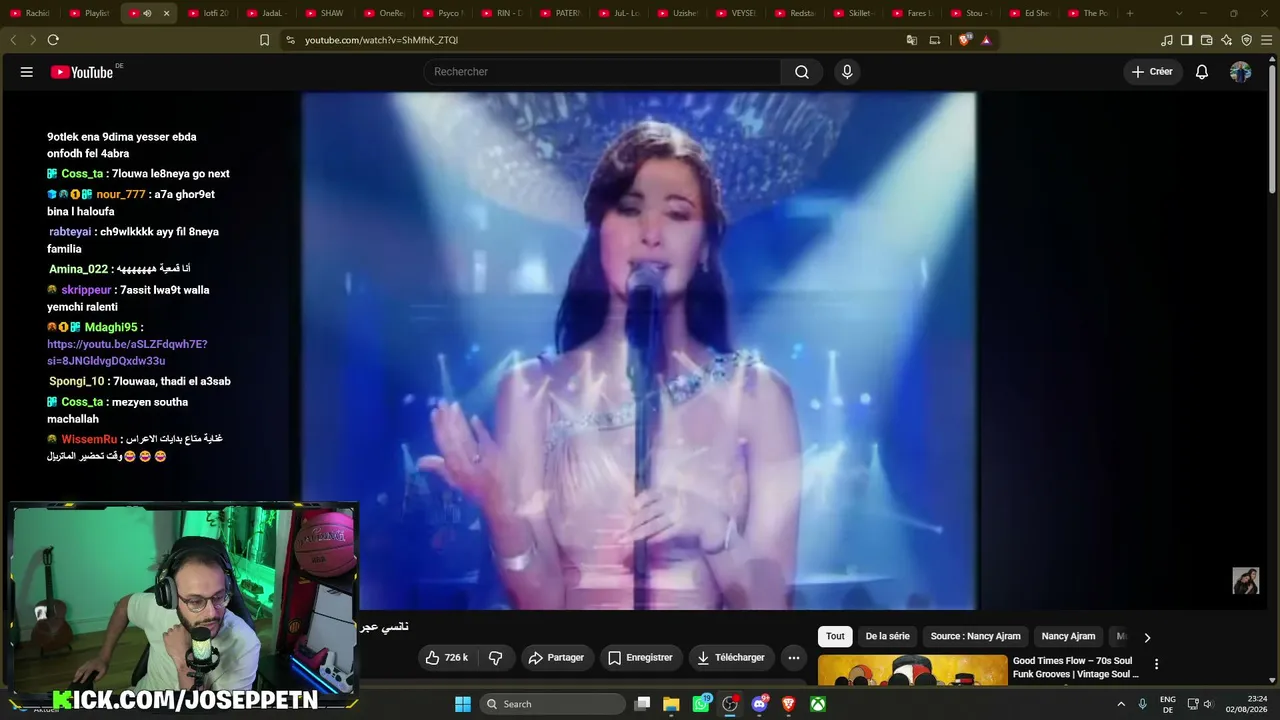Open the Brave VPN shield icon

tap(1246, 40)
